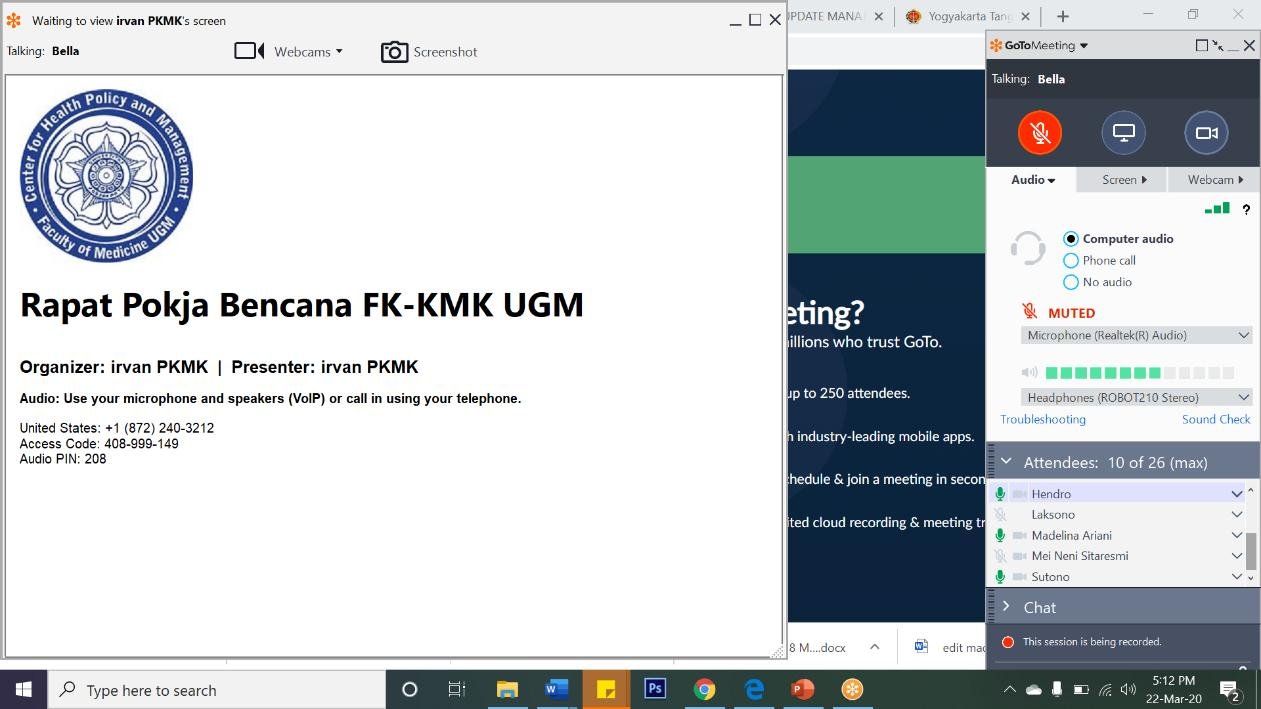Open Photoshop from the taskbar
Image resolution: width=1261 pixels, height=709 pixels.
tap(655, 689)
